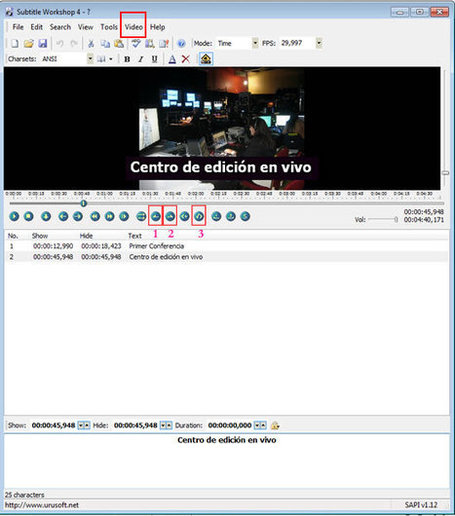Expand the small arrow beside the Charsets box
This screenshot has width=455, height=516.
click(111, 59)
